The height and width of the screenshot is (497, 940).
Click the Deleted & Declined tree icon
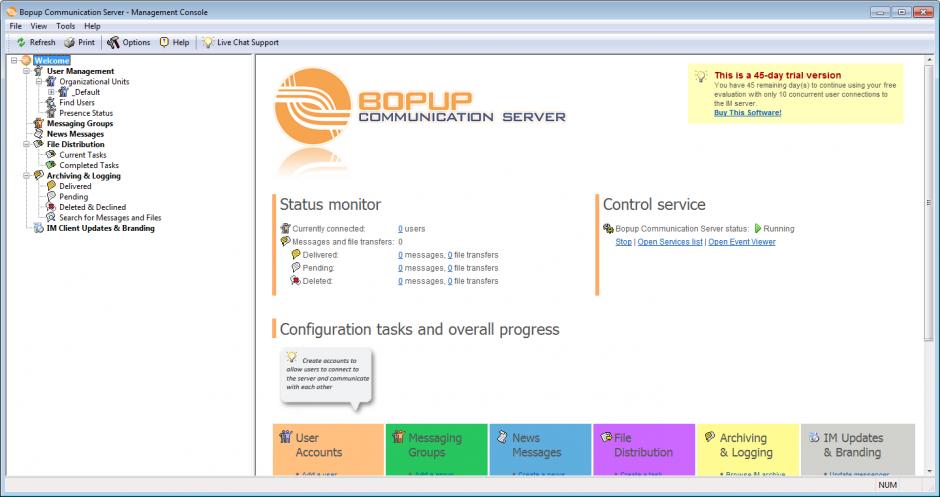pos(51,207)
